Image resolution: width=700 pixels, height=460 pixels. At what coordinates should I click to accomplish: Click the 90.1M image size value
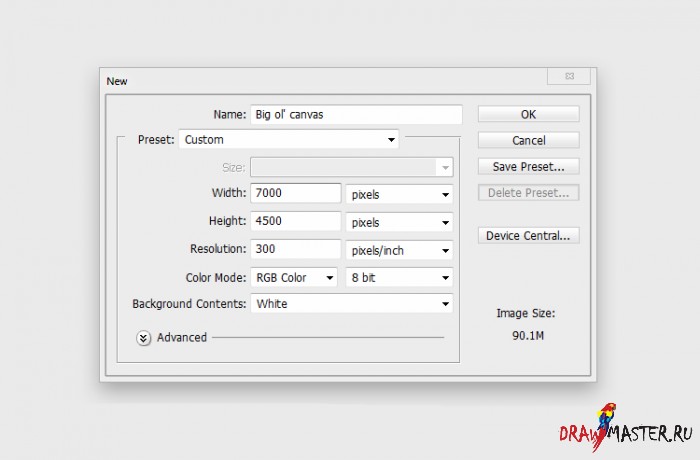pyautogui.click(x=528, y=335)
